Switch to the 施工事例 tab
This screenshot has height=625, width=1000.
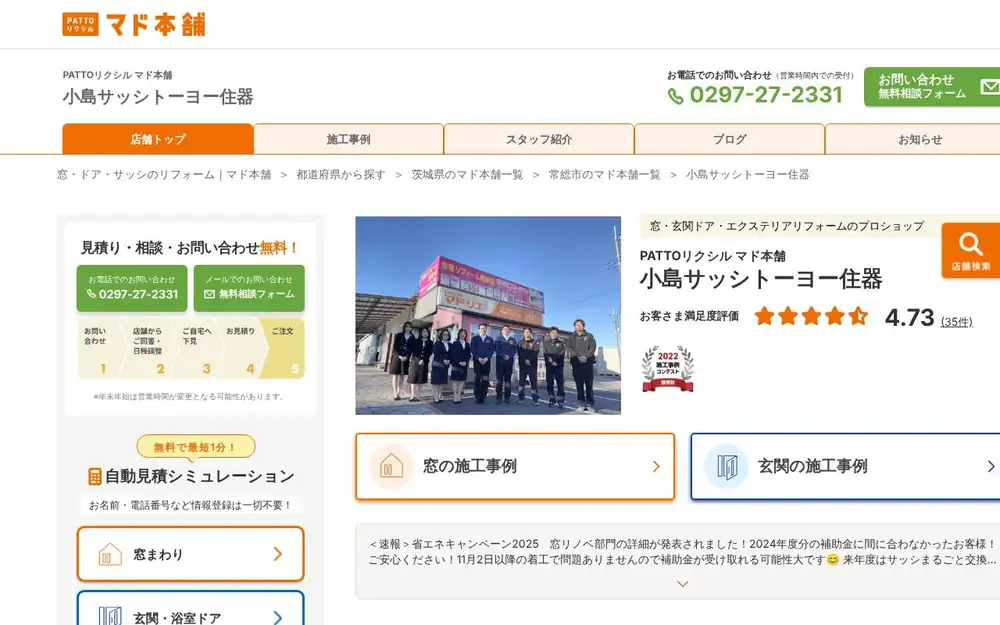tap(348, 139)
